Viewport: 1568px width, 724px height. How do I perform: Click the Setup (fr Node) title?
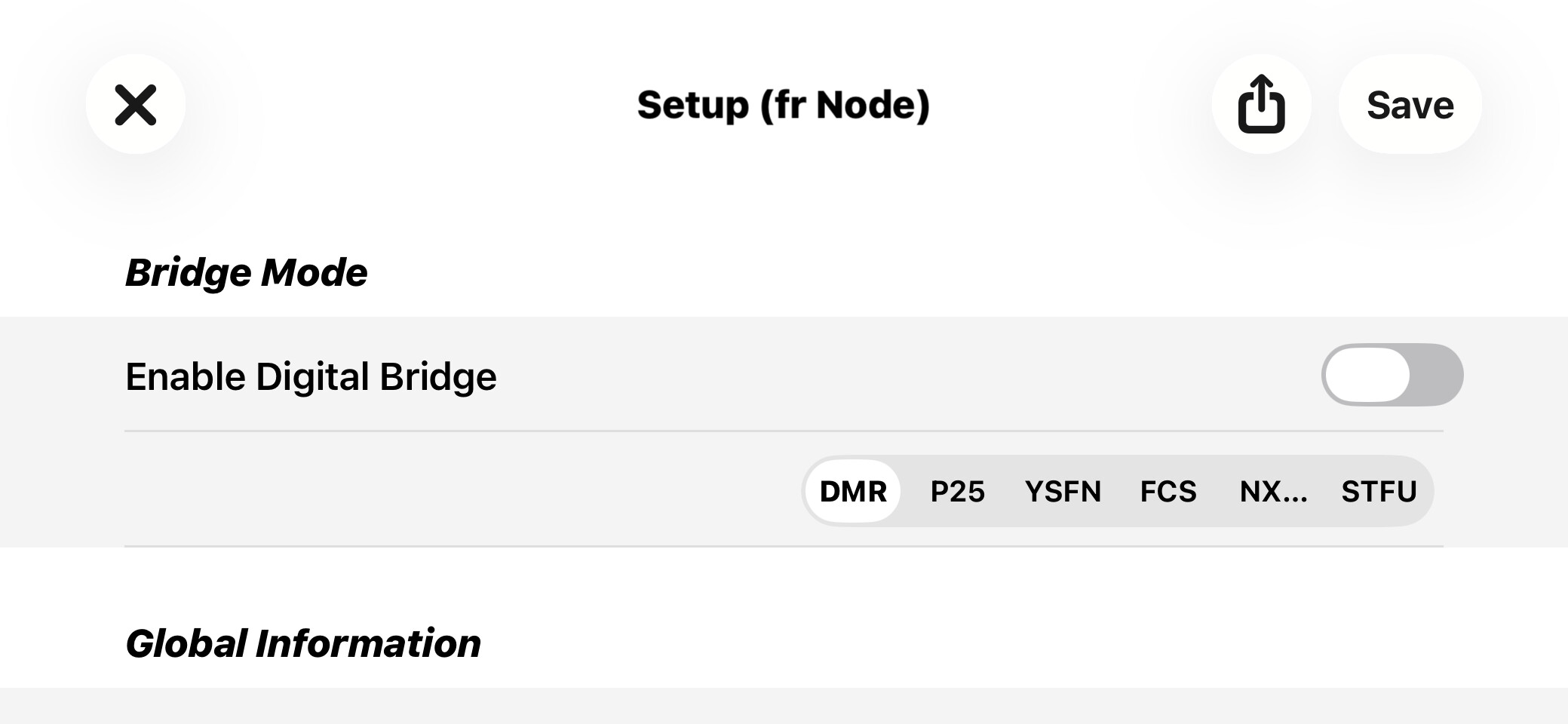click(783, 105)
